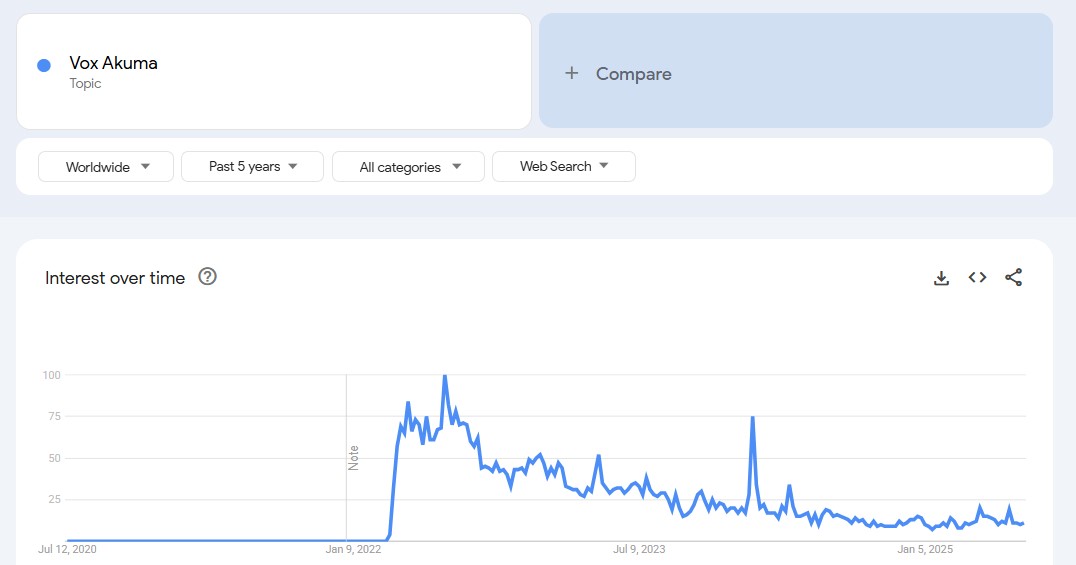This screenshot has width=1076, height=565.
Task: Open the Web Search type dropdown
Action: click(x=563, y=166)
